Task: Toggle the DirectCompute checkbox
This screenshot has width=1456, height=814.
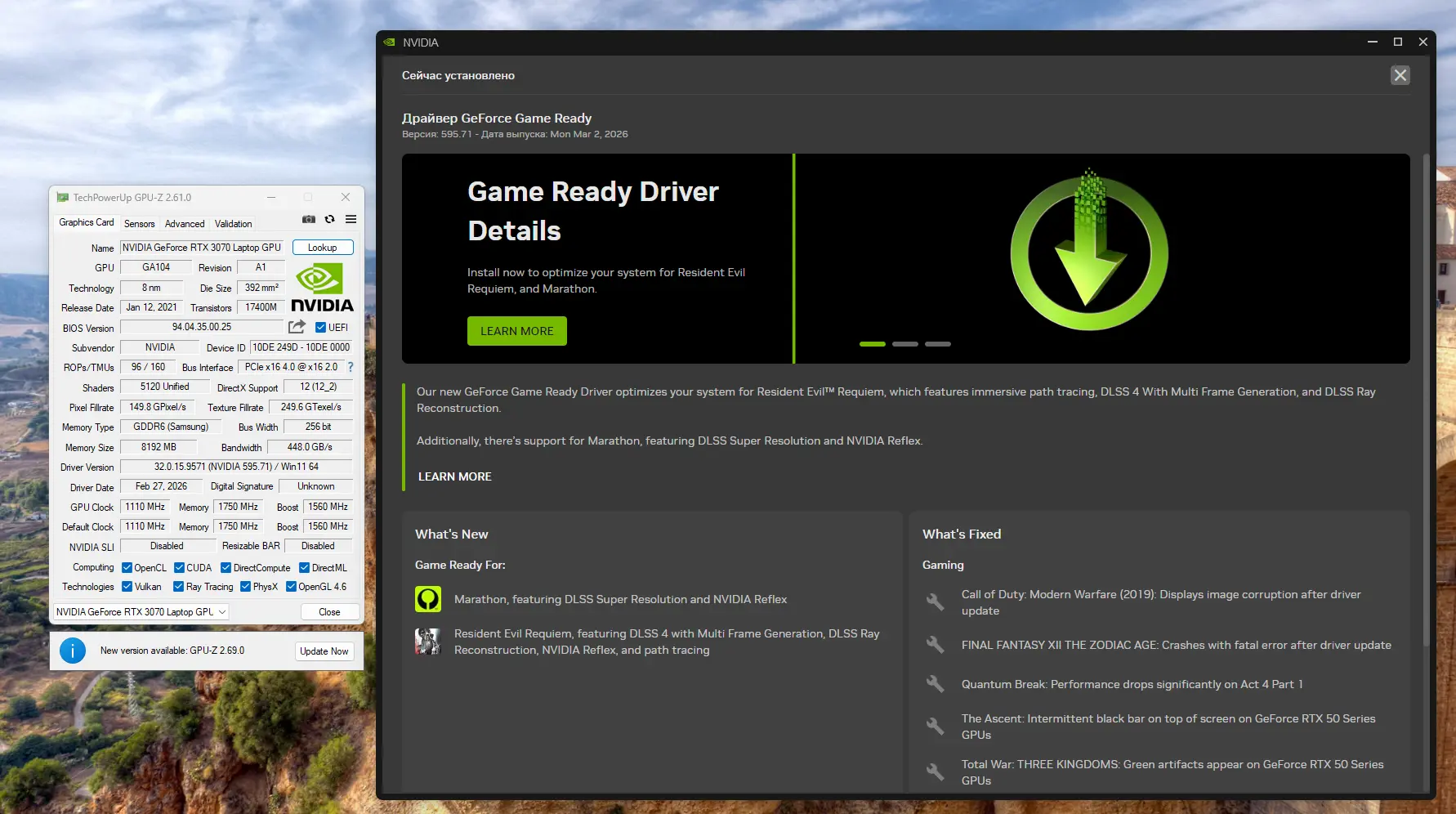Action: pos(226,568)
